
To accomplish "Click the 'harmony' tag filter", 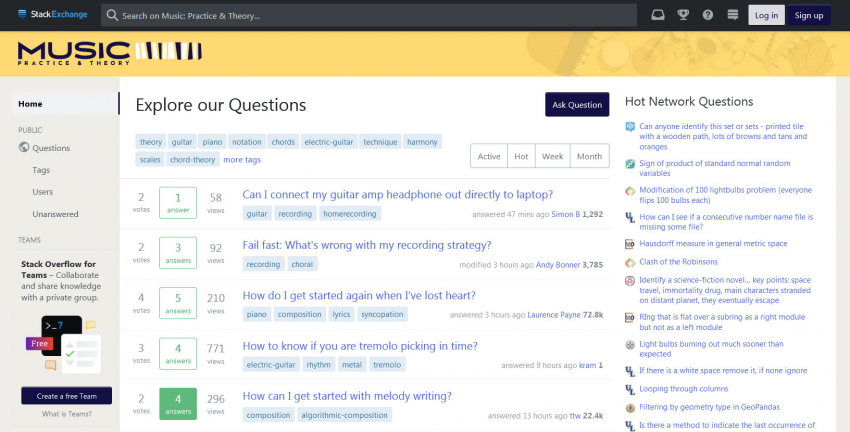I will click(x=422, y=142).
